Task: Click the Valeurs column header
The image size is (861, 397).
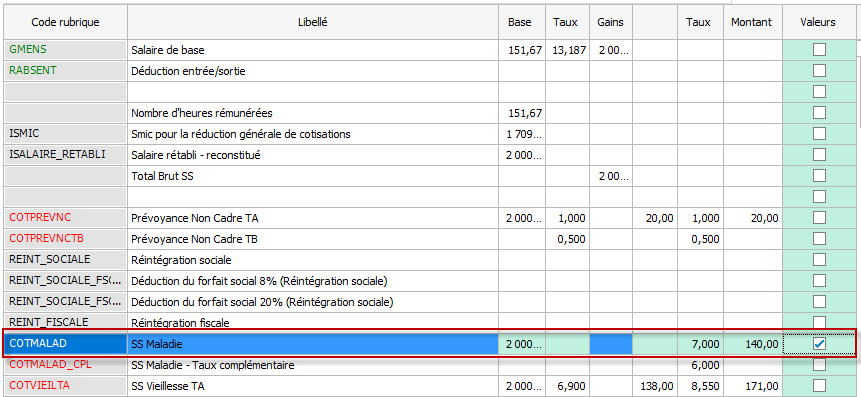Action: pyautogui.click(x=818, y=23)
